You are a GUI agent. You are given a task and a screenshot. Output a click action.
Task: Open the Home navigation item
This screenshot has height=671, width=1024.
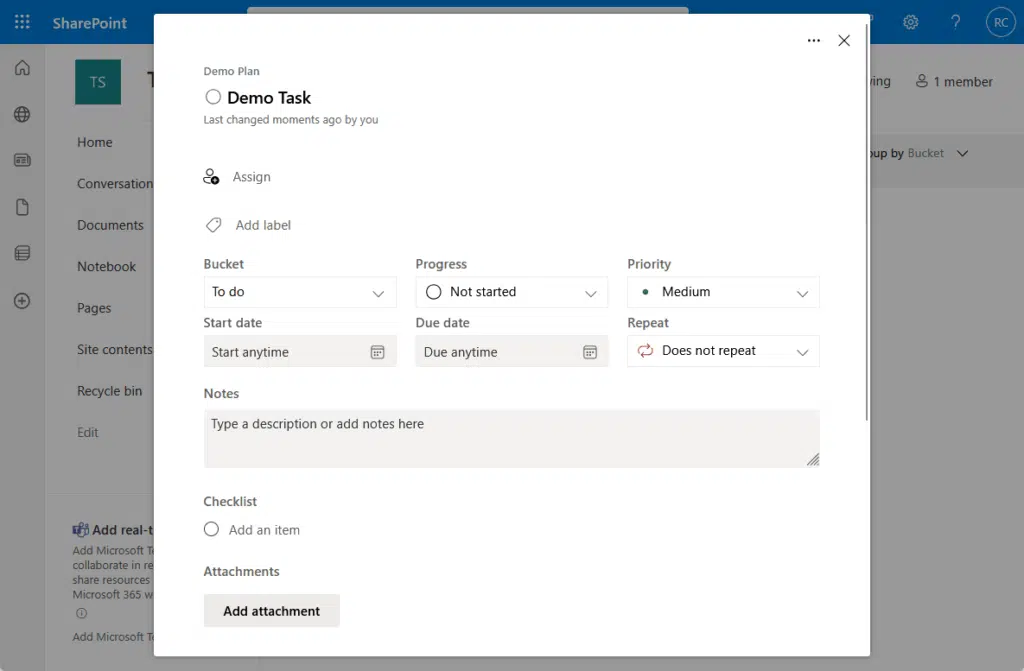(x=95, y=142)
